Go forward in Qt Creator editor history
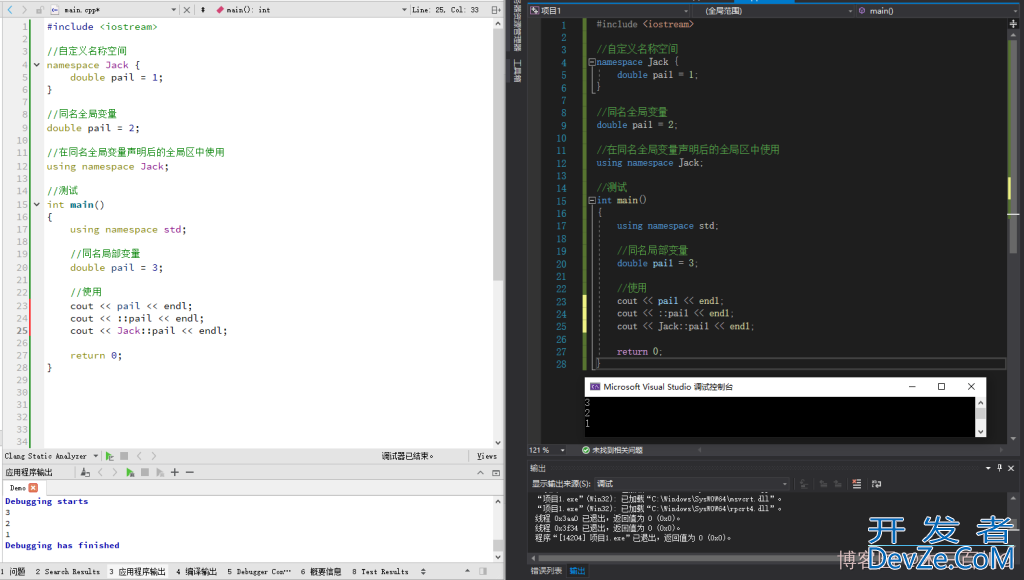 [x=24, y=10]
